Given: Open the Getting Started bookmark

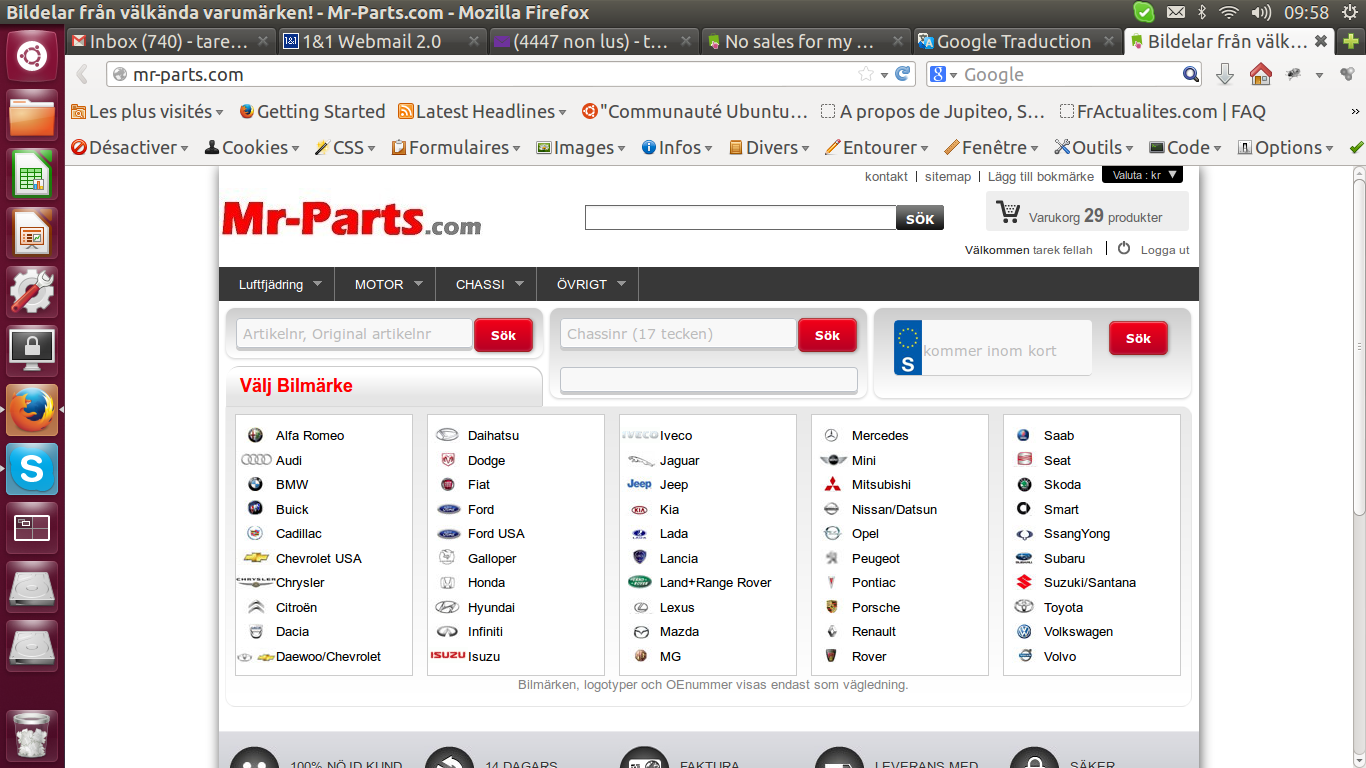Looking at the screenshot, I should [312, 111].
